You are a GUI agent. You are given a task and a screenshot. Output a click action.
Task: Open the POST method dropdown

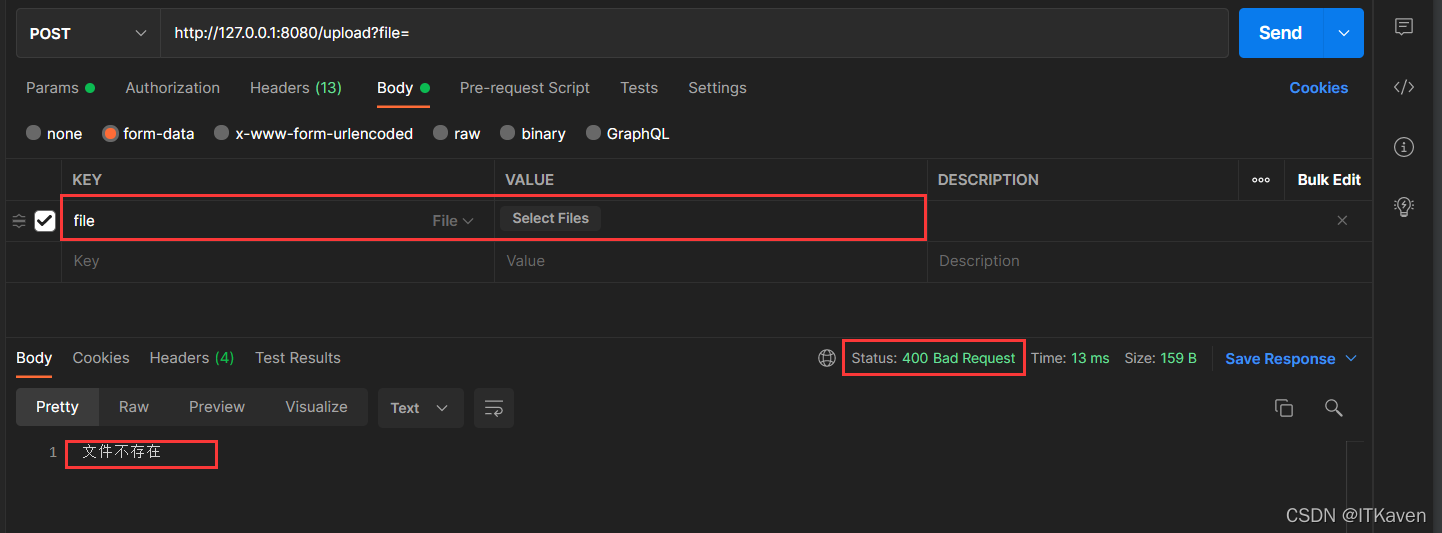point(88,33)
